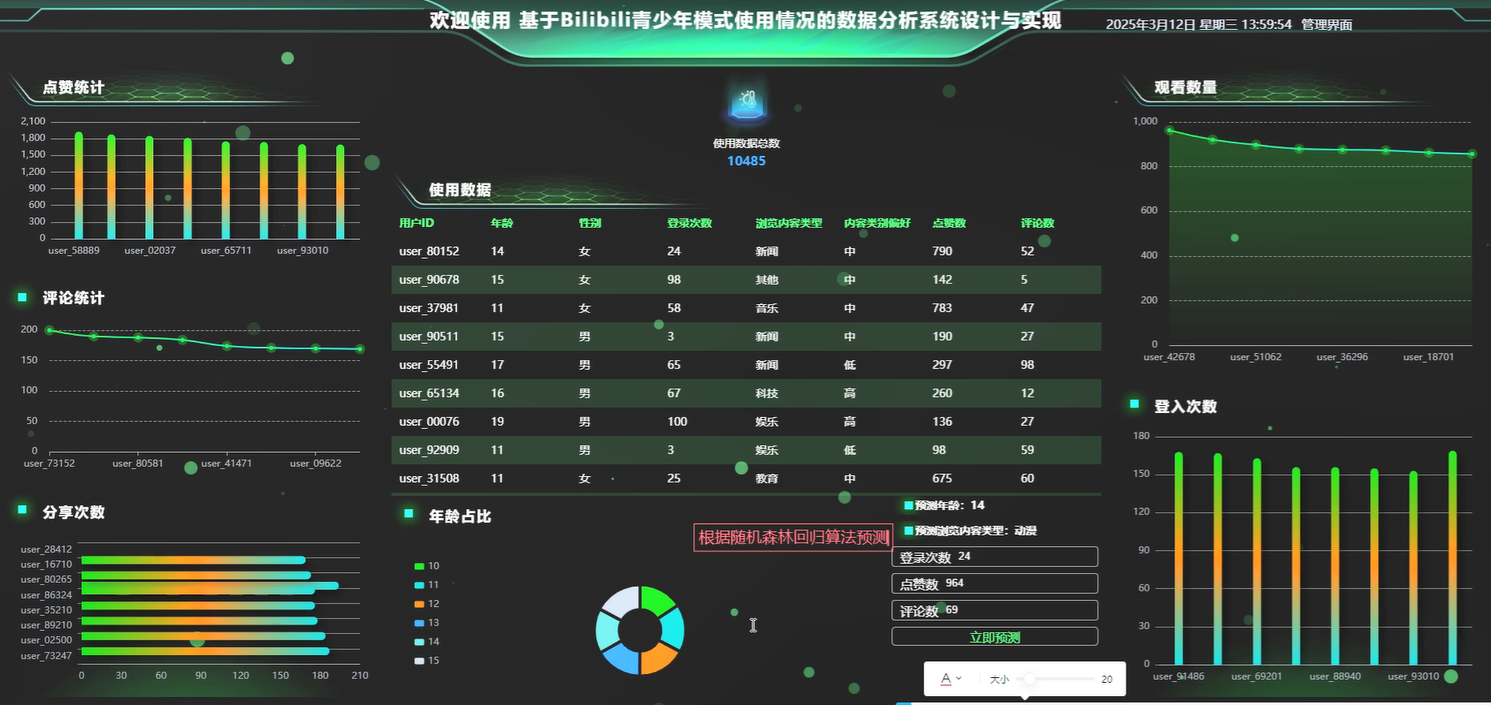Expand the font color dropdown arrow
This screenshot has height=705, width=1491.
pos(959,679)
